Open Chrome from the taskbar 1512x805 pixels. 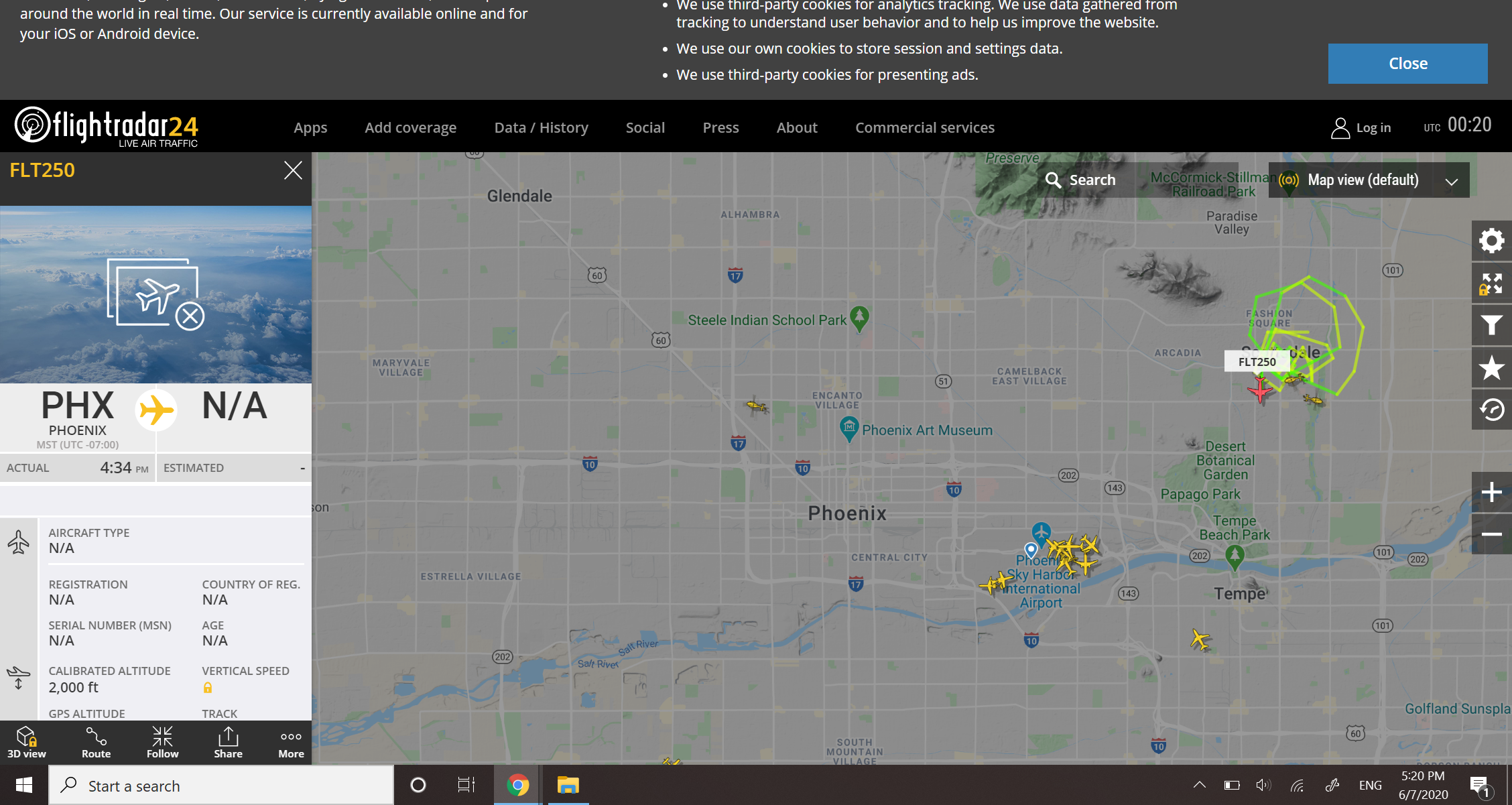(x=517, y=785)
